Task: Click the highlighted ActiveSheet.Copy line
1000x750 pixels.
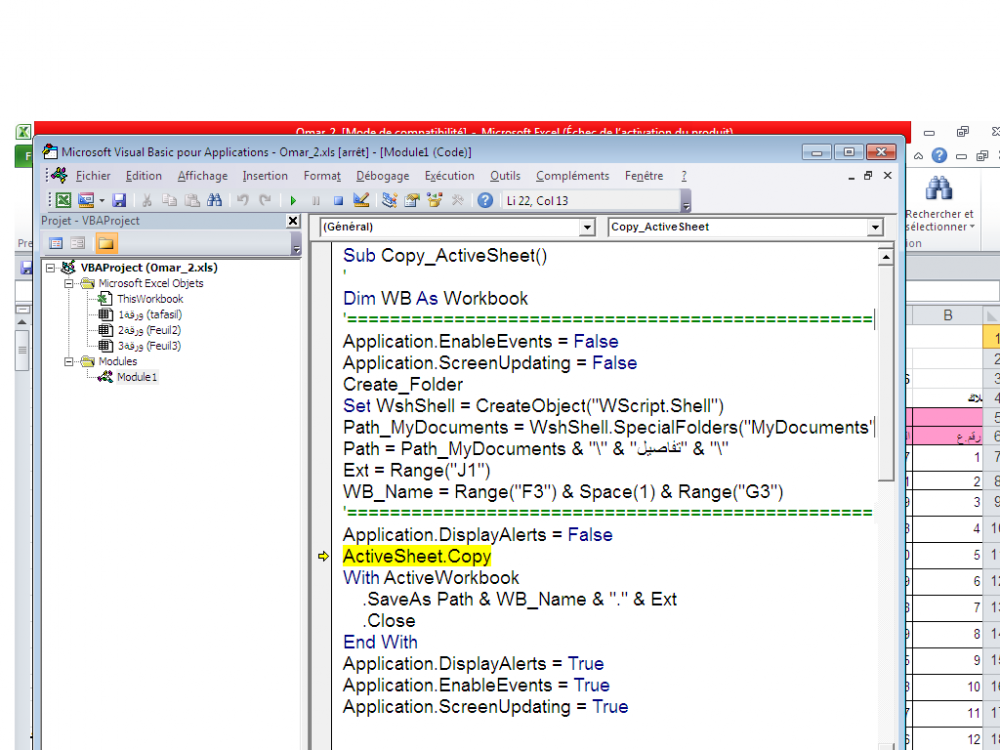Action: (x=417, y=557)
